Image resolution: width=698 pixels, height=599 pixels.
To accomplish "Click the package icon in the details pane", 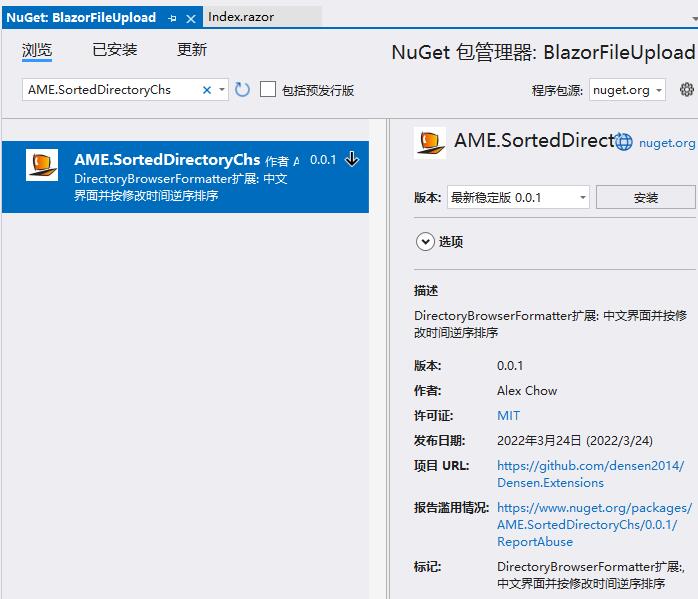I will point(430,143).
